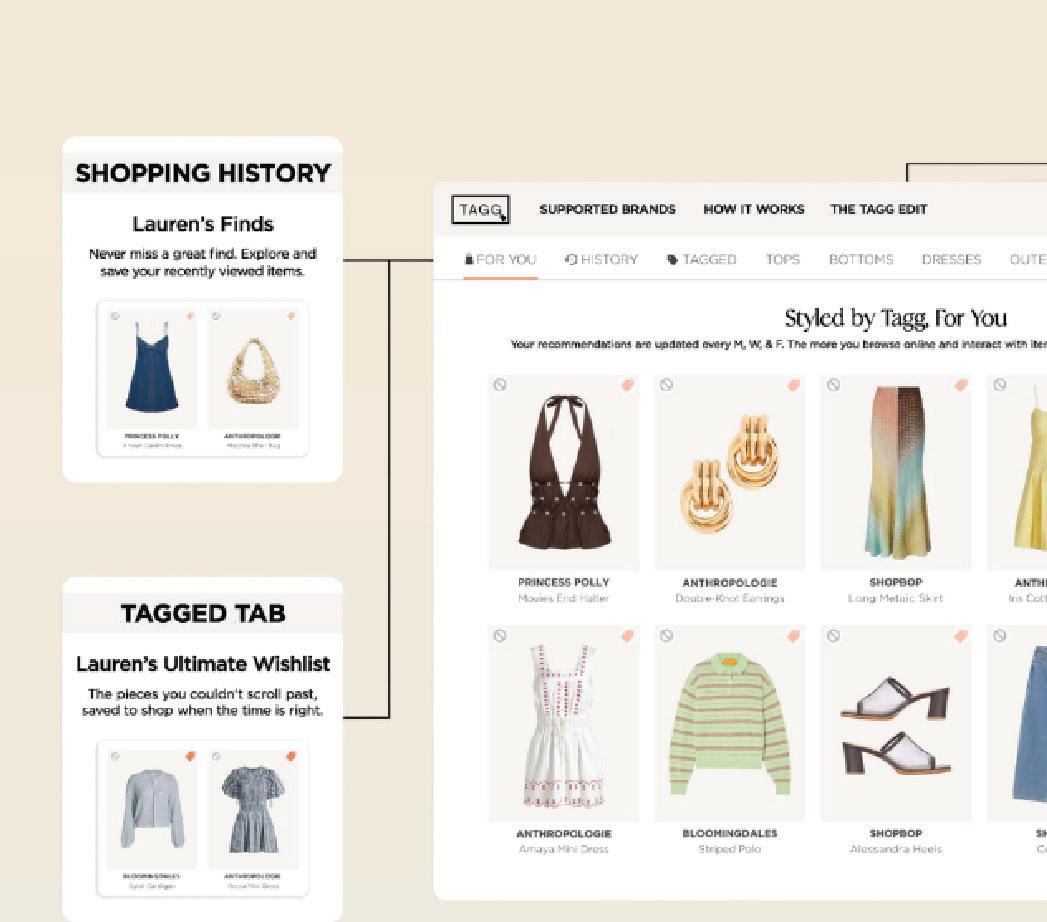
Task: Tag the Amaya Mini Dress
Action: pos(628,636)
